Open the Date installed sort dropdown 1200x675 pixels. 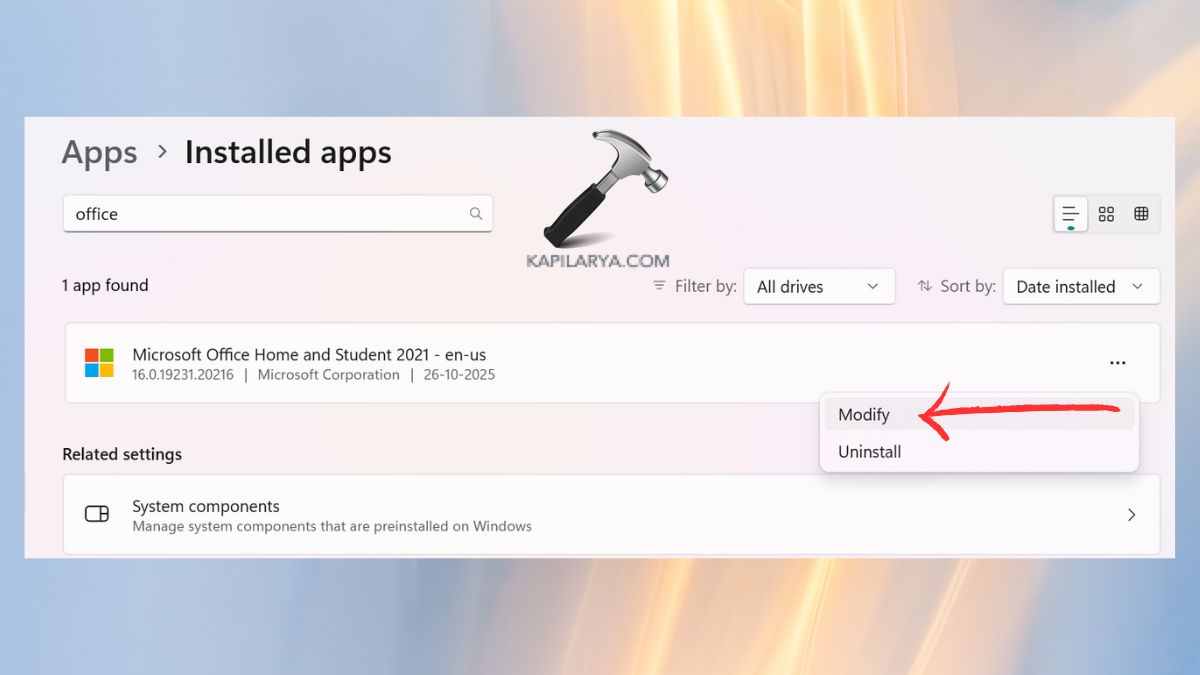click(x=1080, y=287)
